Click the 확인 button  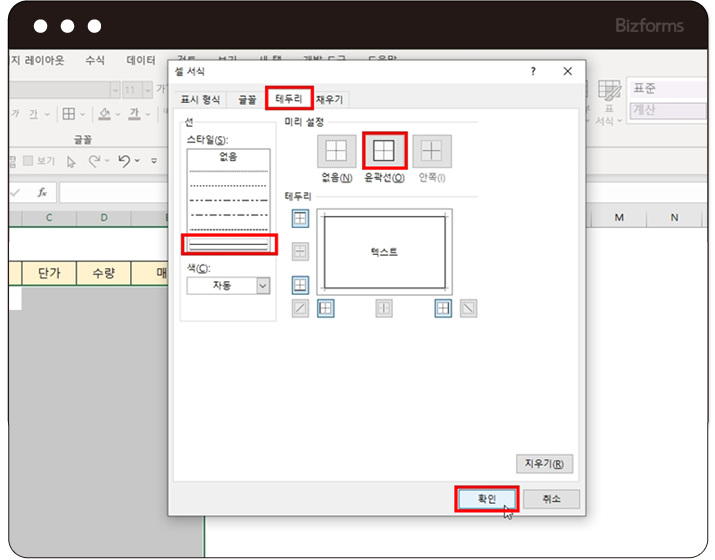click(487, 499)
